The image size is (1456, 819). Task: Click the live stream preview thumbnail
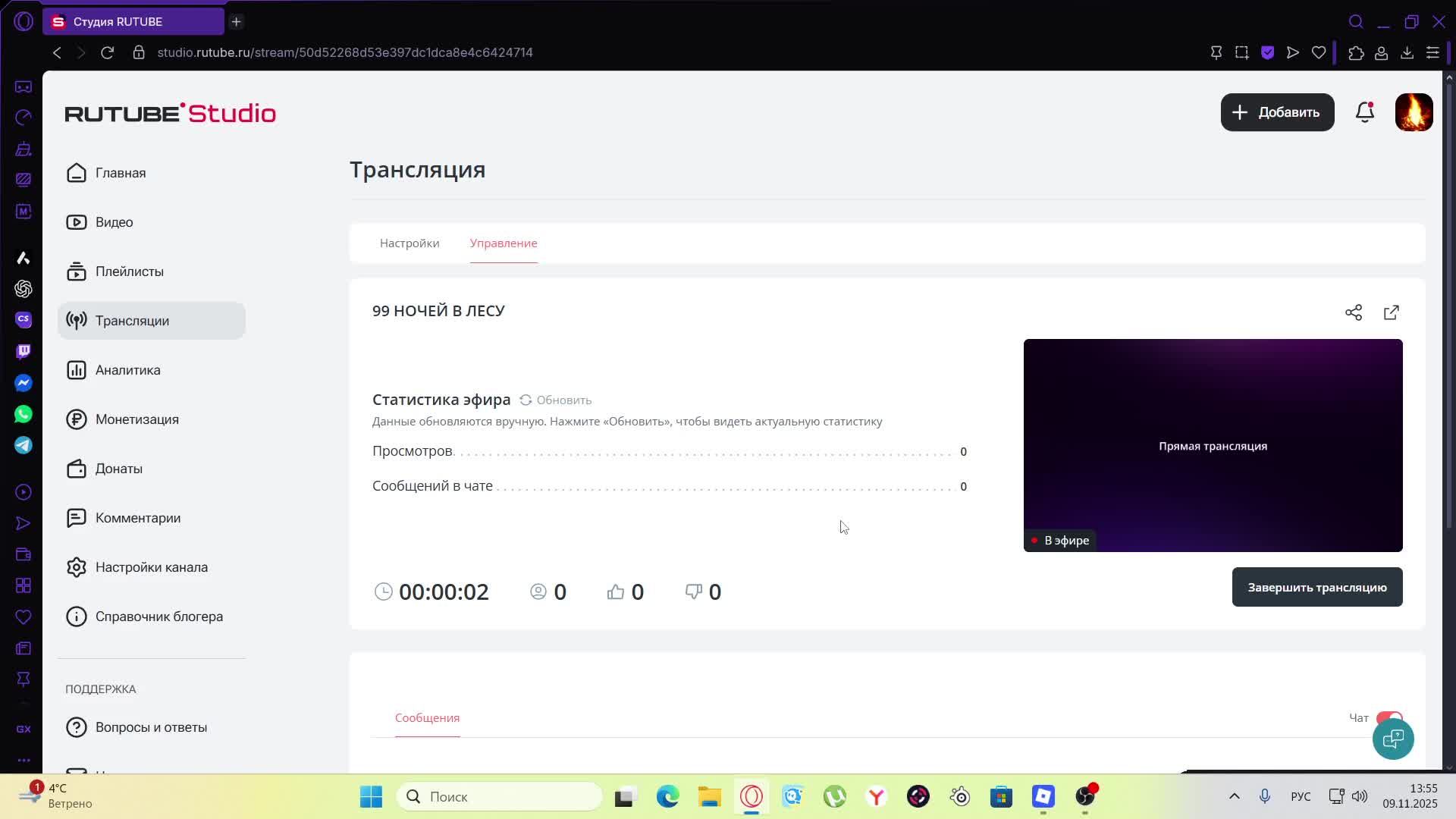point(1213,445)
